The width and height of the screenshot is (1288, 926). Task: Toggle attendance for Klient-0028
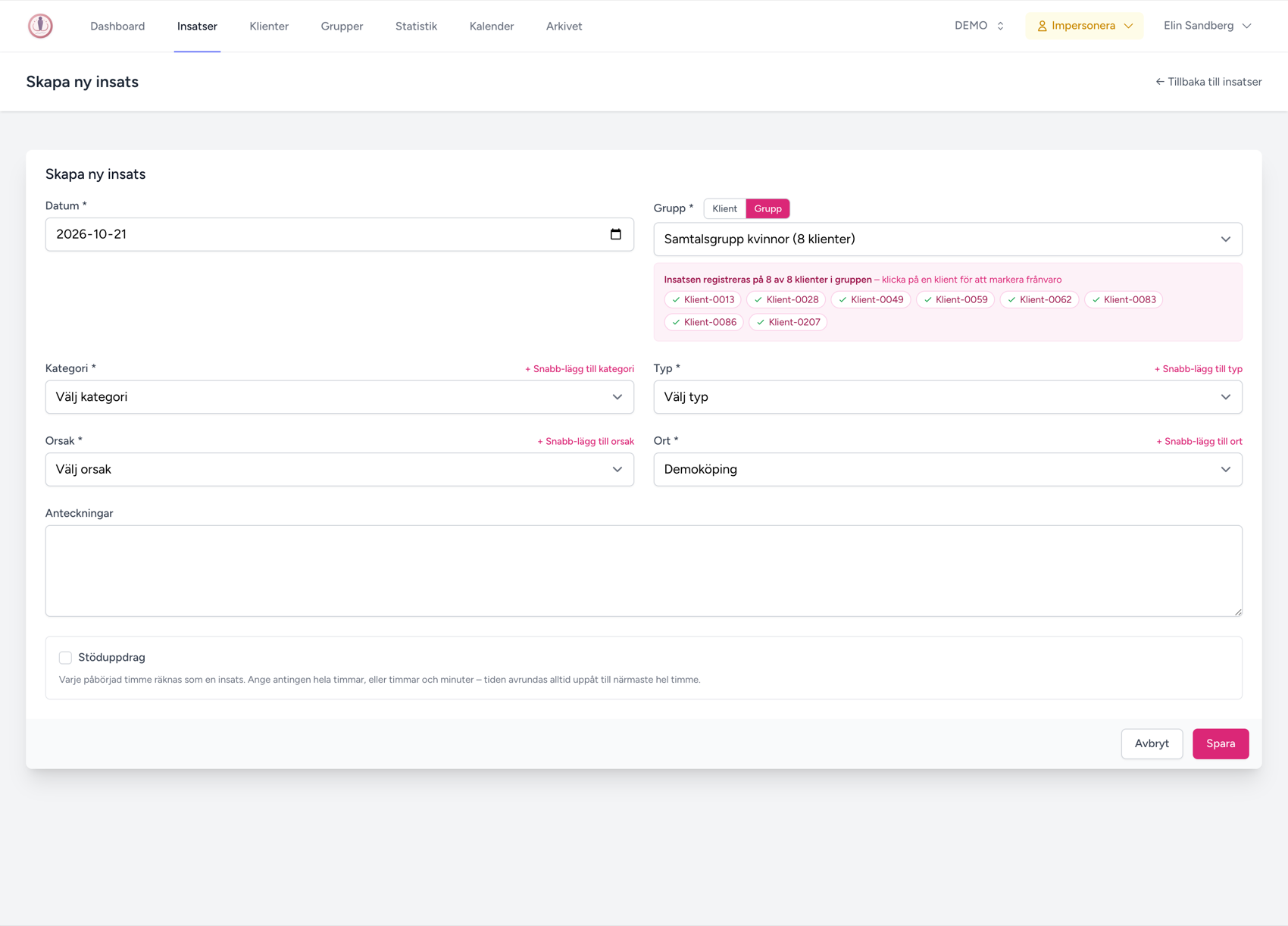point(786,299)
